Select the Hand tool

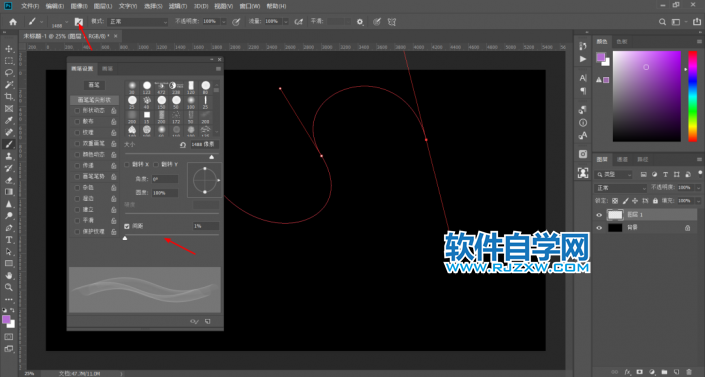(9, 275)
